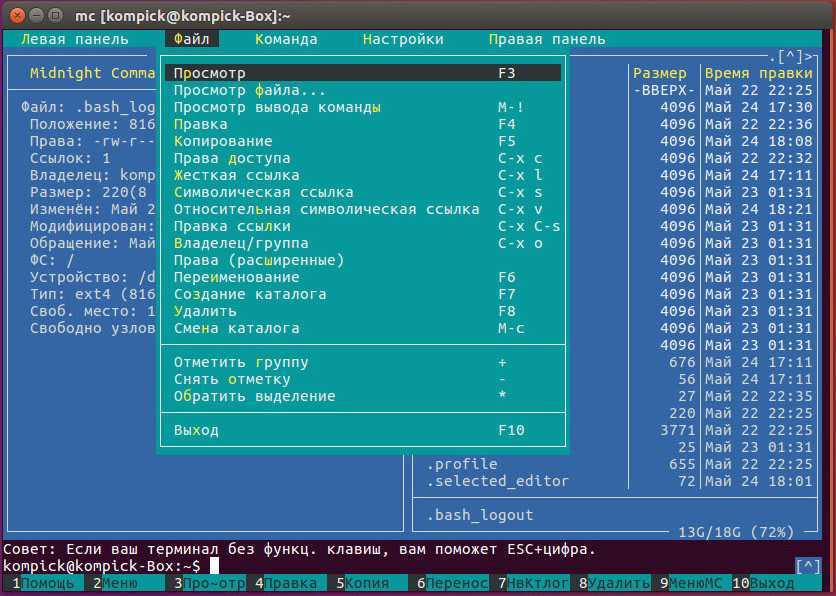Open the Правая панель menu
Viewport: 836px width, 596px height.
pyautogui.click(x=547, y=39)
